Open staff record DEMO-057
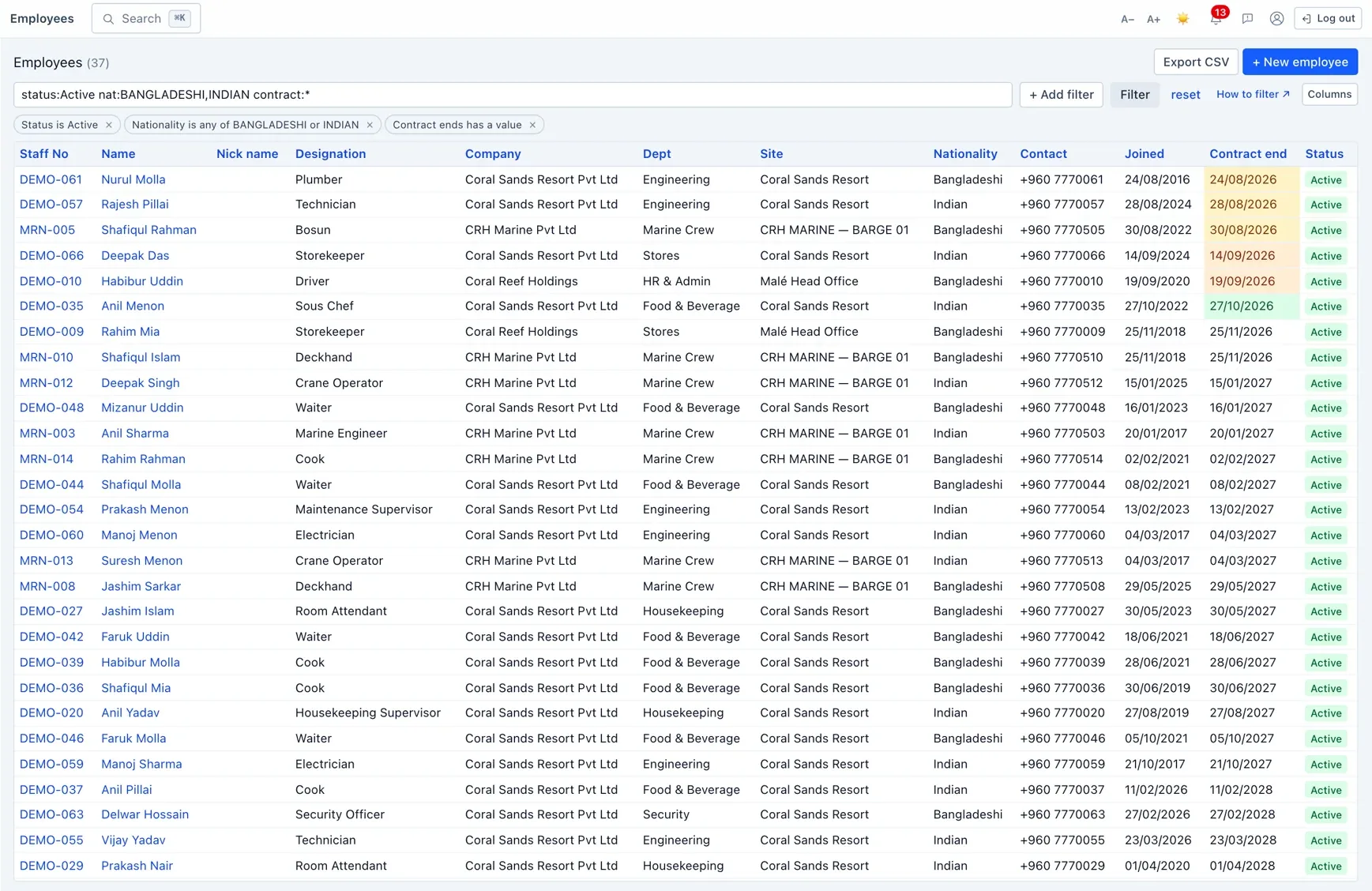 pos(51,205)
